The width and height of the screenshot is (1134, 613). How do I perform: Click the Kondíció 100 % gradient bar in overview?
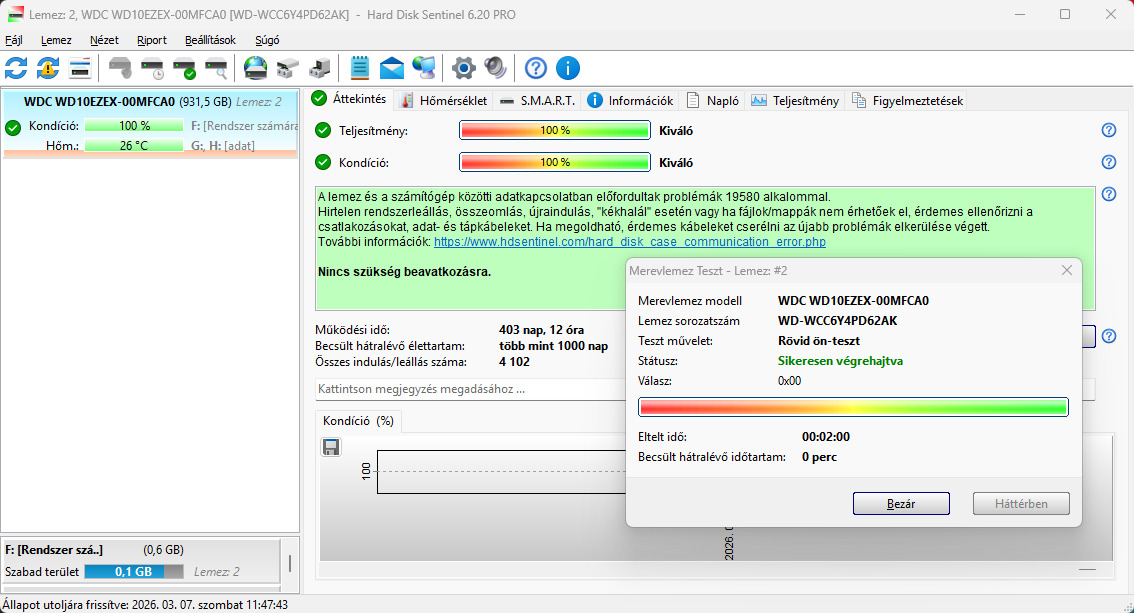(x=555, y=162)
